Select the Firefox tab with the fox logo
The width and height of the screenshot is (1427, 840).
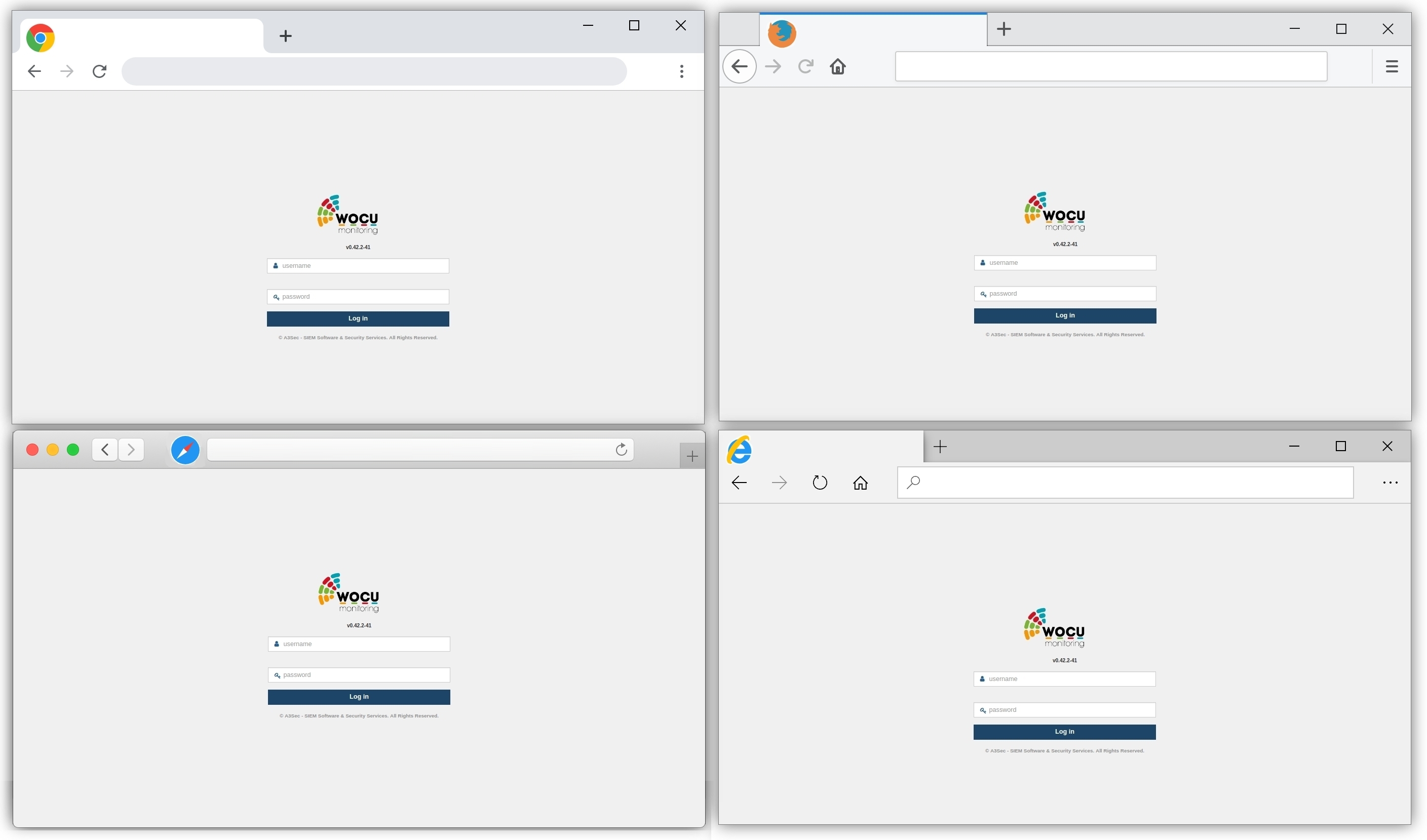(x=873, y=30)
